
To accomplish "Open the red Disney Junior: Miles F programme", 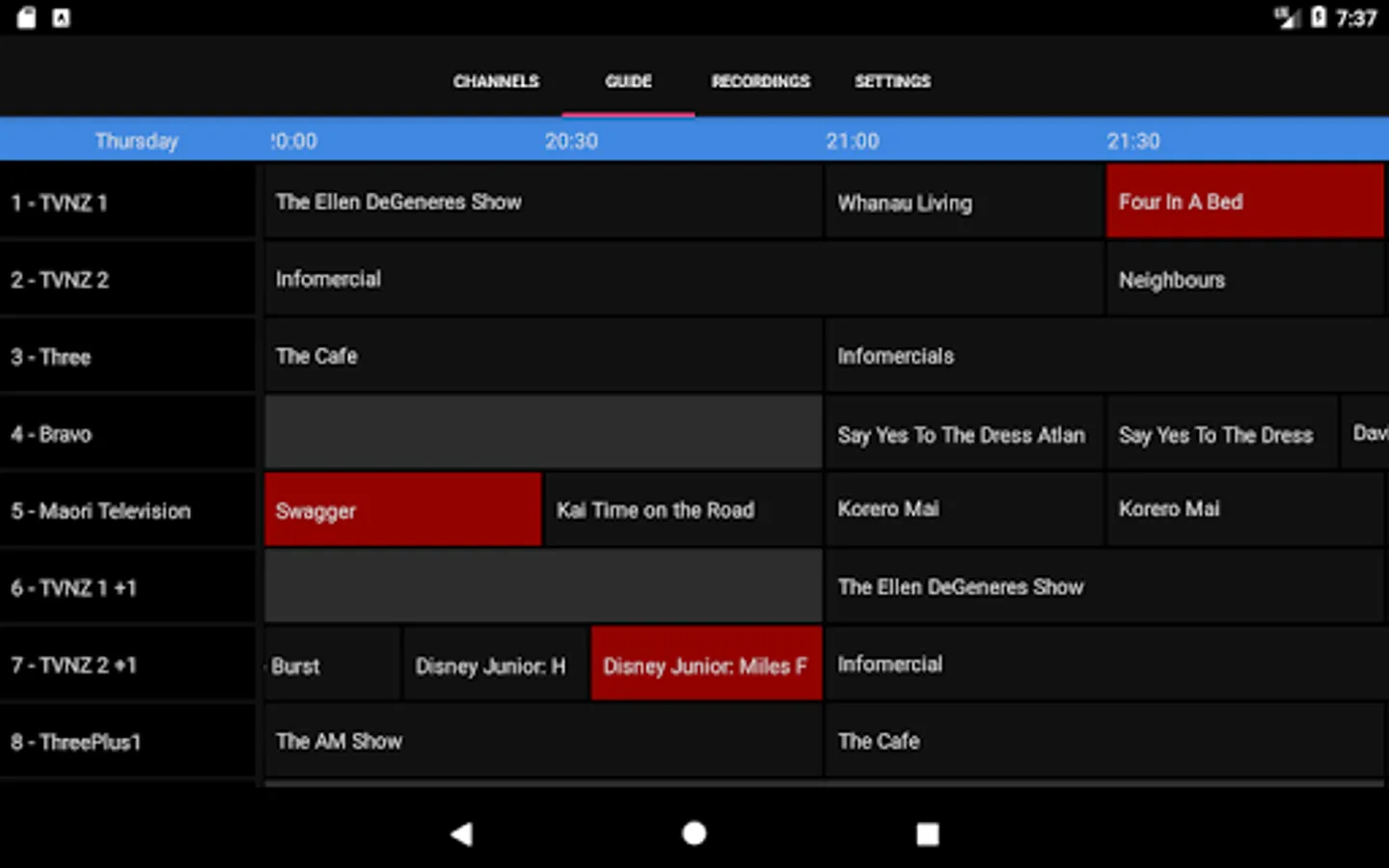I will tap(707, 665).
